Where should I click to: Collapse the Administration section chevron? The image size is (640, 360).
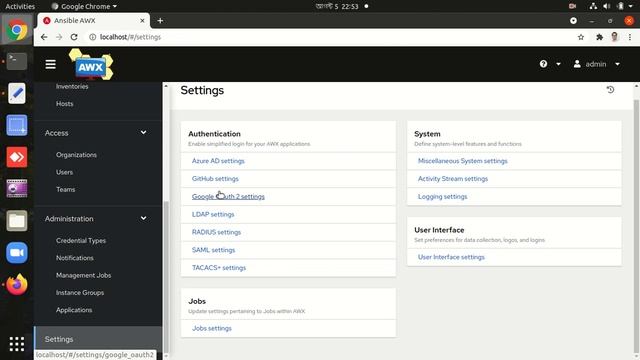(144, 218)
